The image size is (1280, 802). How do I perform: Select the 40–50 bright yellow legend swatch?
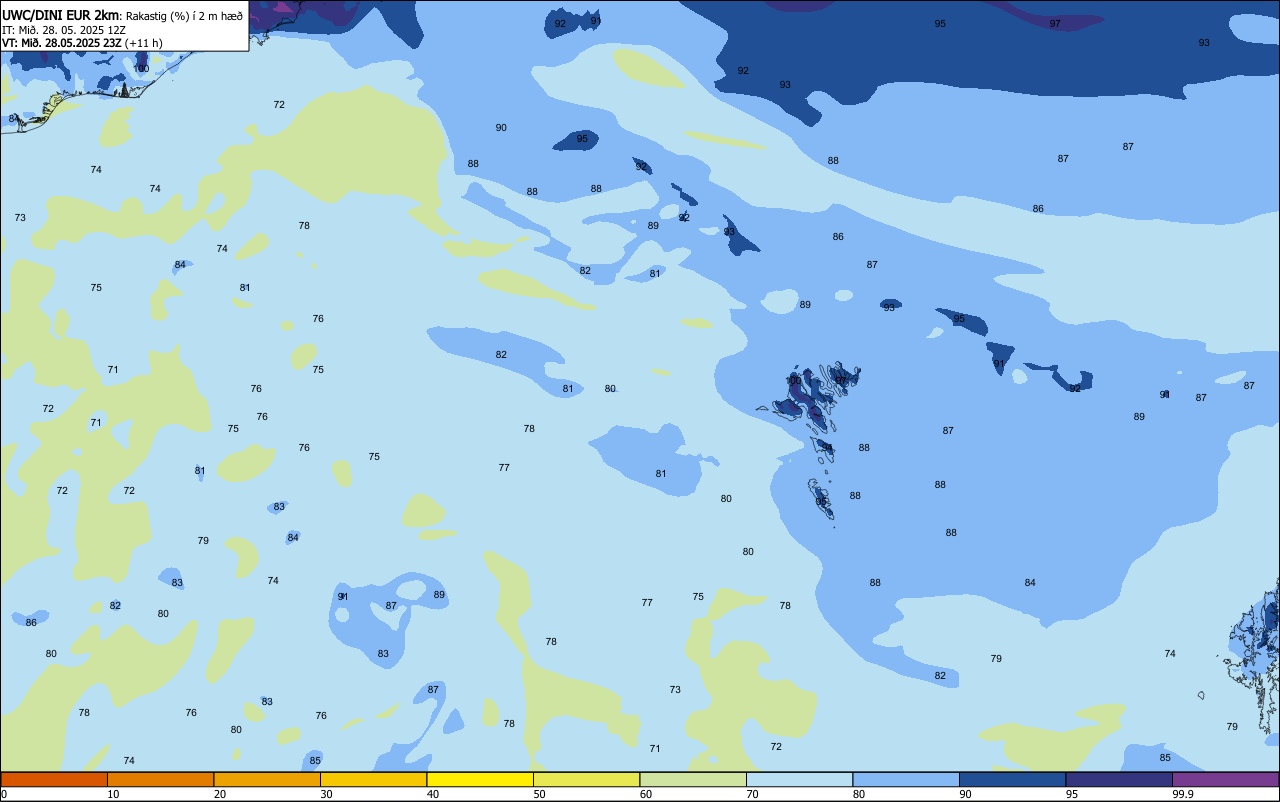tap(480, 779)
